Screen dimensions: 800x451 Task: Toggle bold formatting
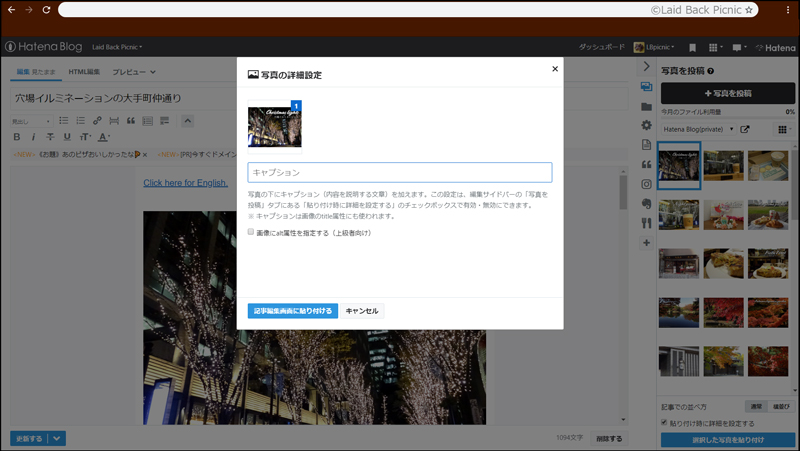(x=17, y=137)
